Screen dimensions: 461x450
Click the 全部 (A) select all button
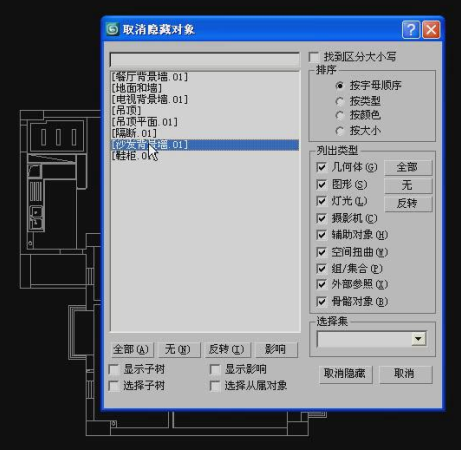[132, 350]
